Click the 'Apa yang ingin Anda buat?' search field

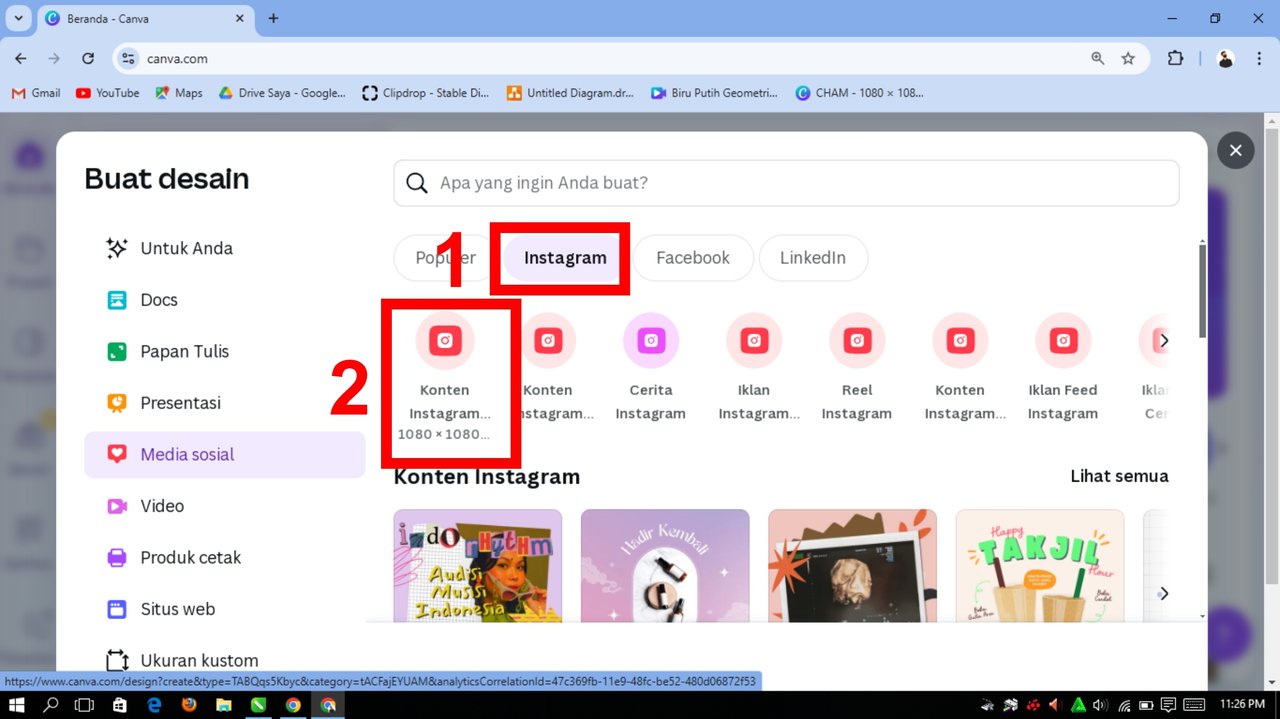(786, 183)
